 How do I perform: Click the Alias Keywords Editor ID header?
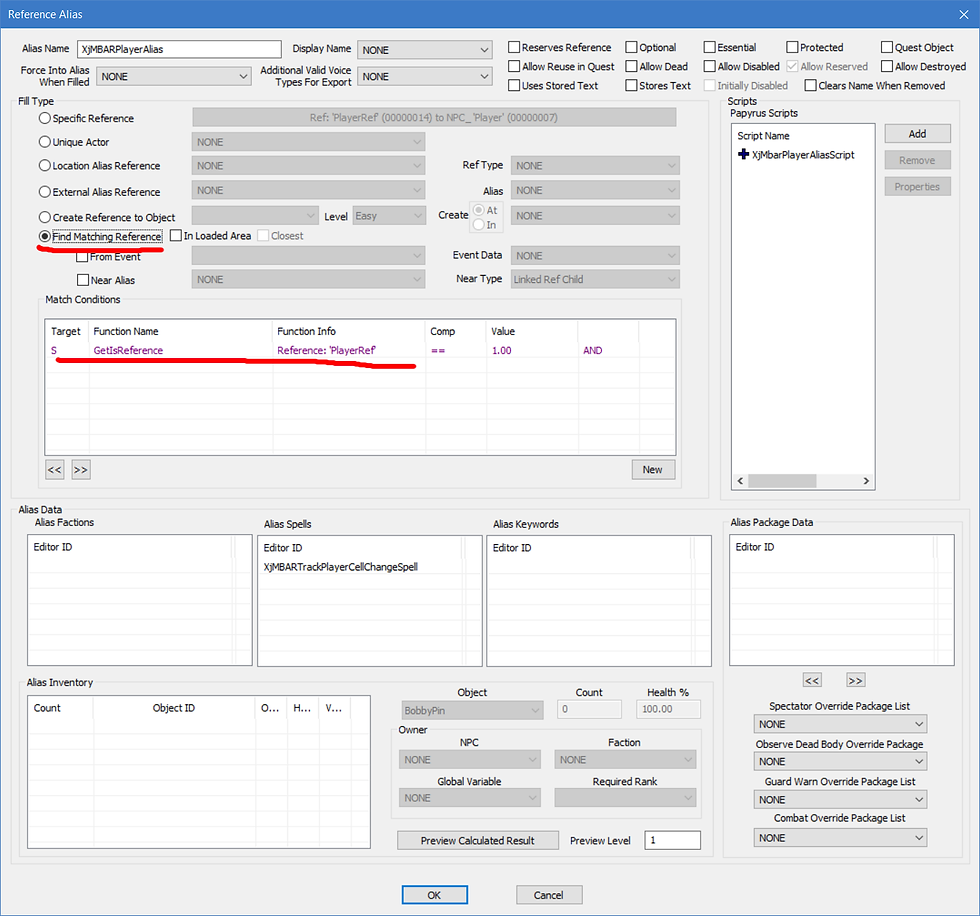pos(590,547)
